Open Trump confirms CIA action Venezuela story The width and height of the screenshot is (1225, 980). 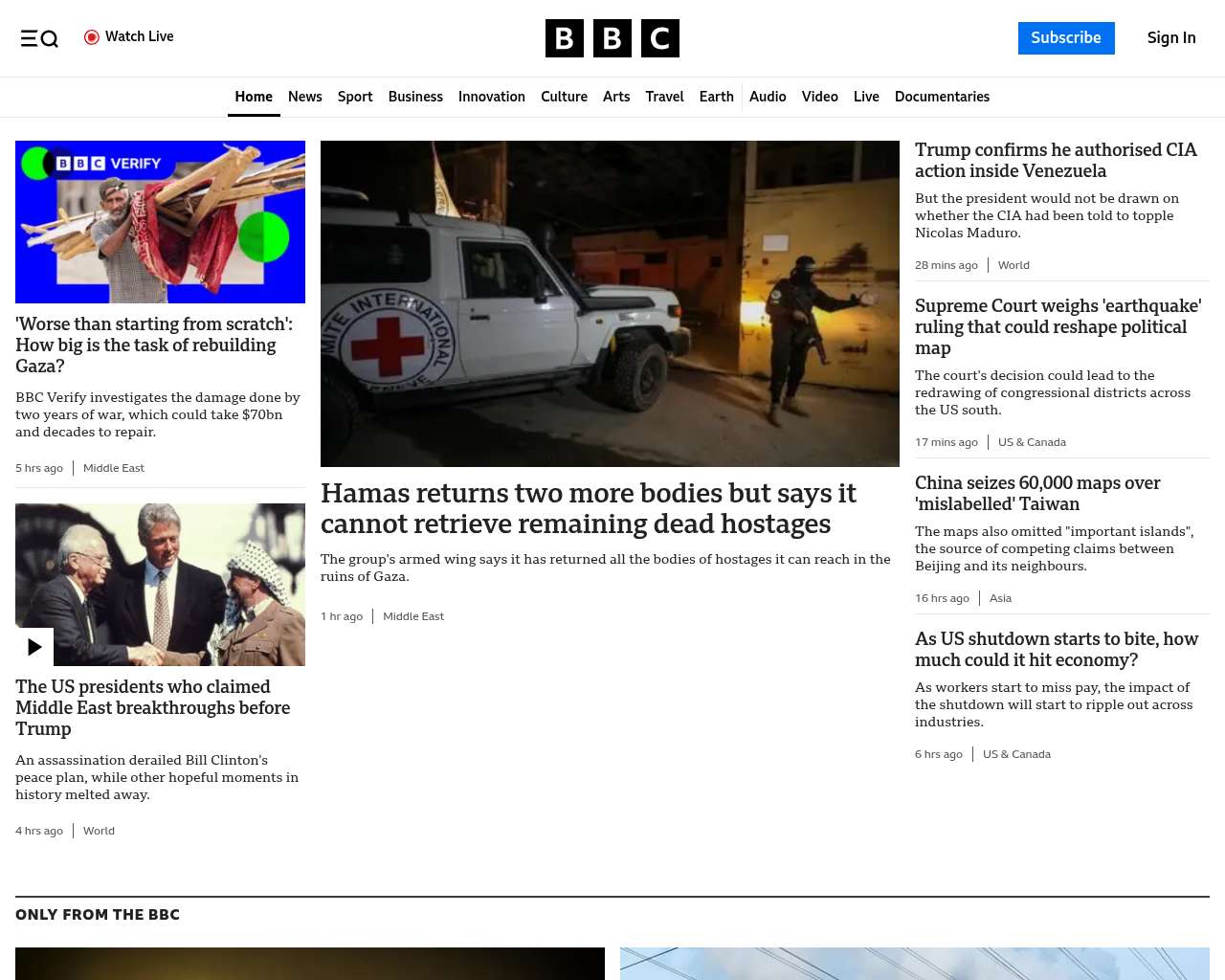[1055, 161]
